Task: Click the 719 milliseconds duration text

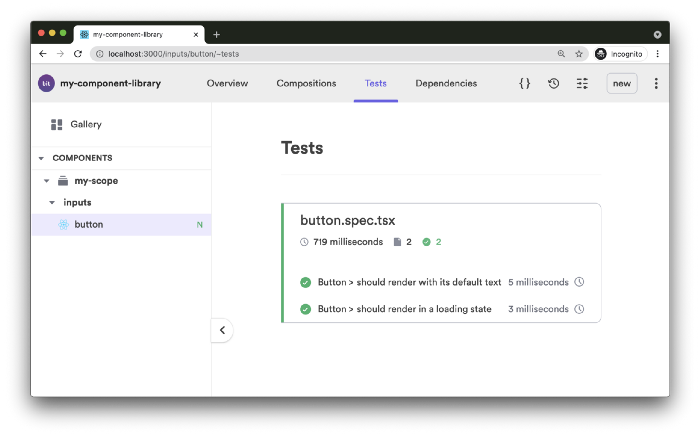Action: coord(348,242)
